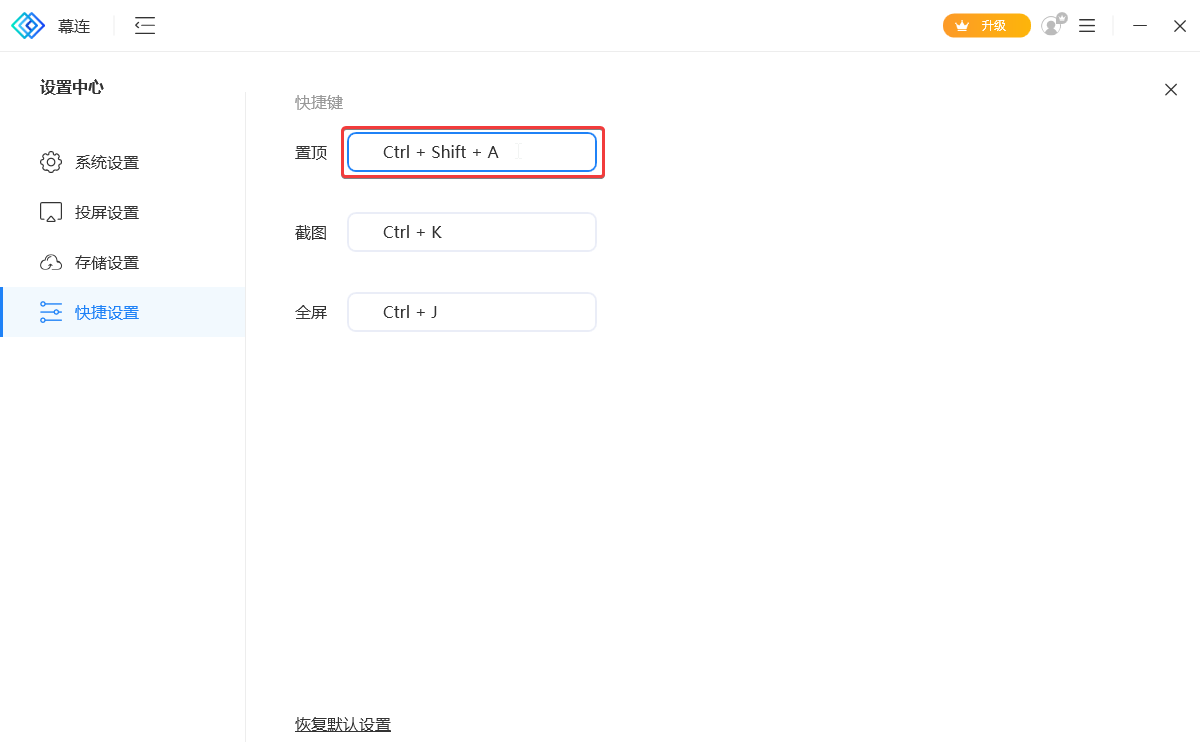This screenshot has height=742, width=1200.
Task: Click the orange 升级 upgrade button
Action: [986, 26]
